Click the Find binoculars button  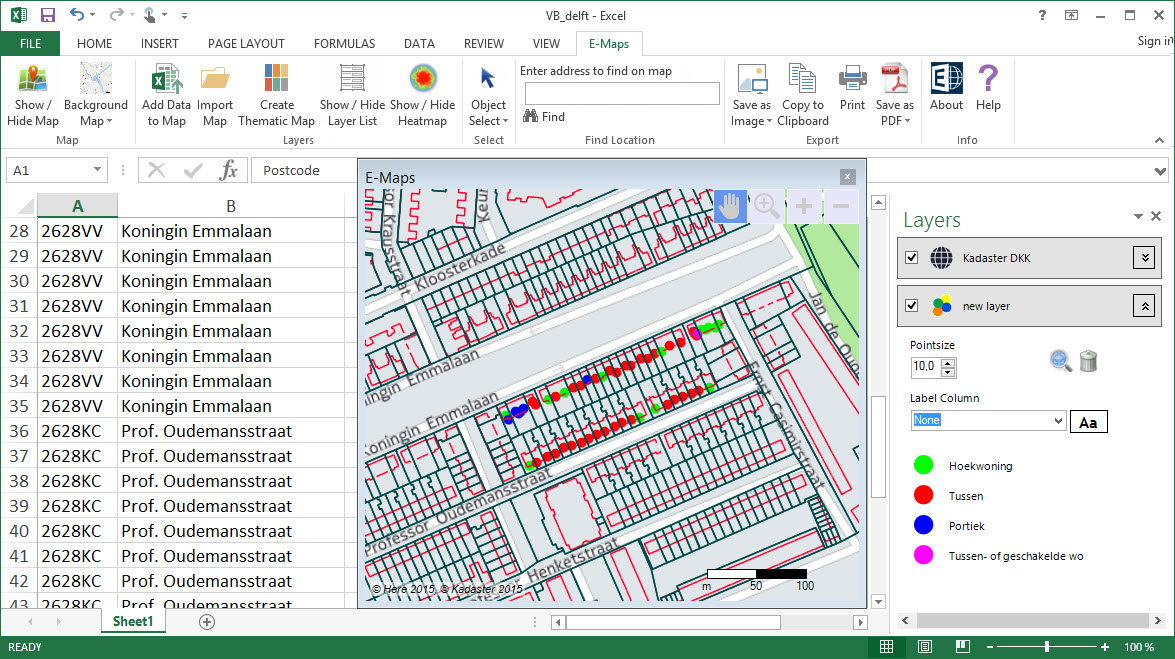coord(544,116)
